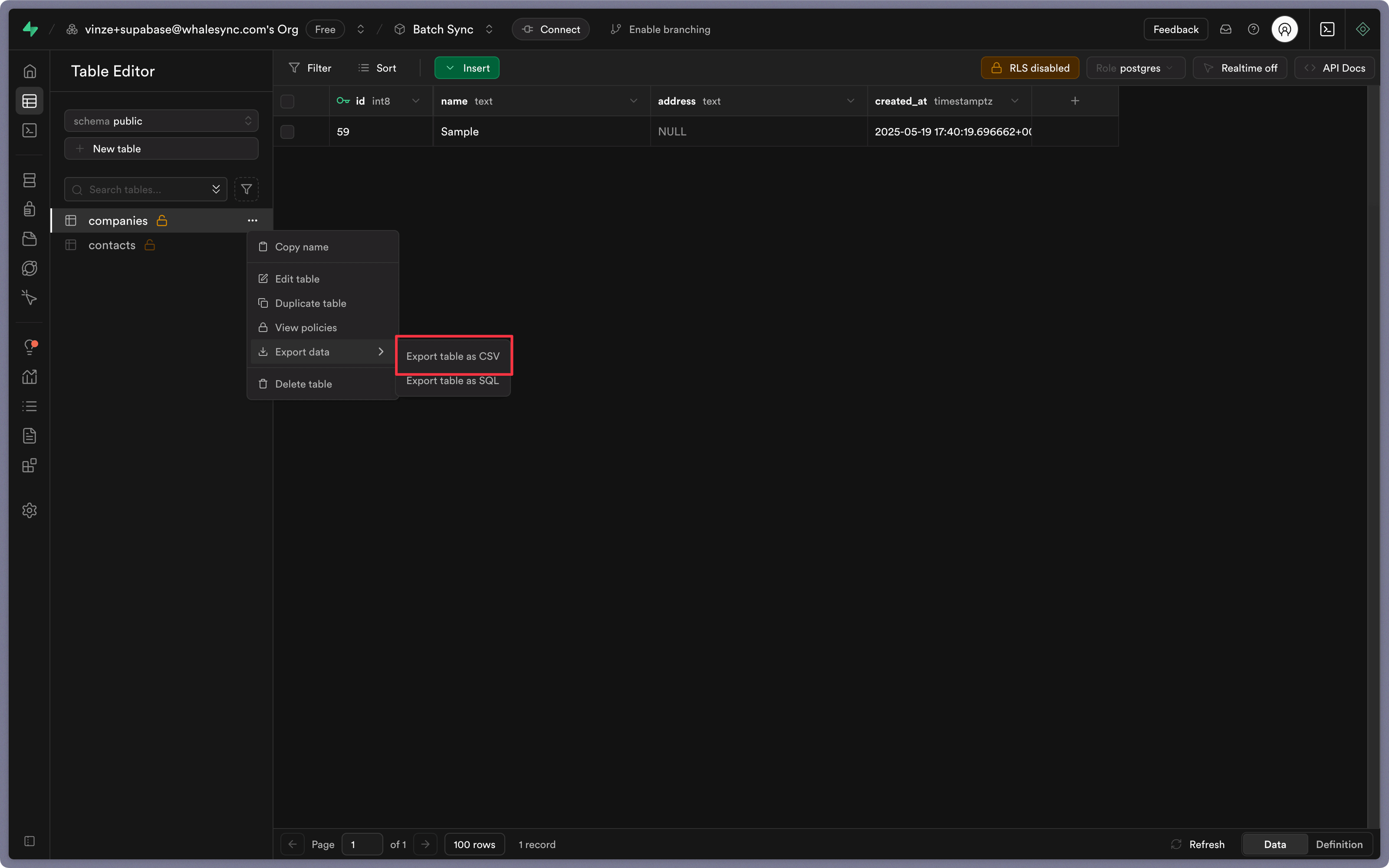The height and width of the screenshot is (868, 1389).
Task: Select the contacts table in sidebar
Action: click(161, 245)
